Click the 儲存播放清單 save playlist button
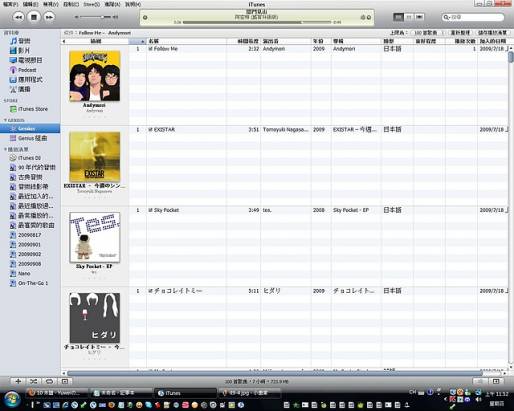This screenshot has height=411, width=514. pyautogui.click(x=493, y=33)
